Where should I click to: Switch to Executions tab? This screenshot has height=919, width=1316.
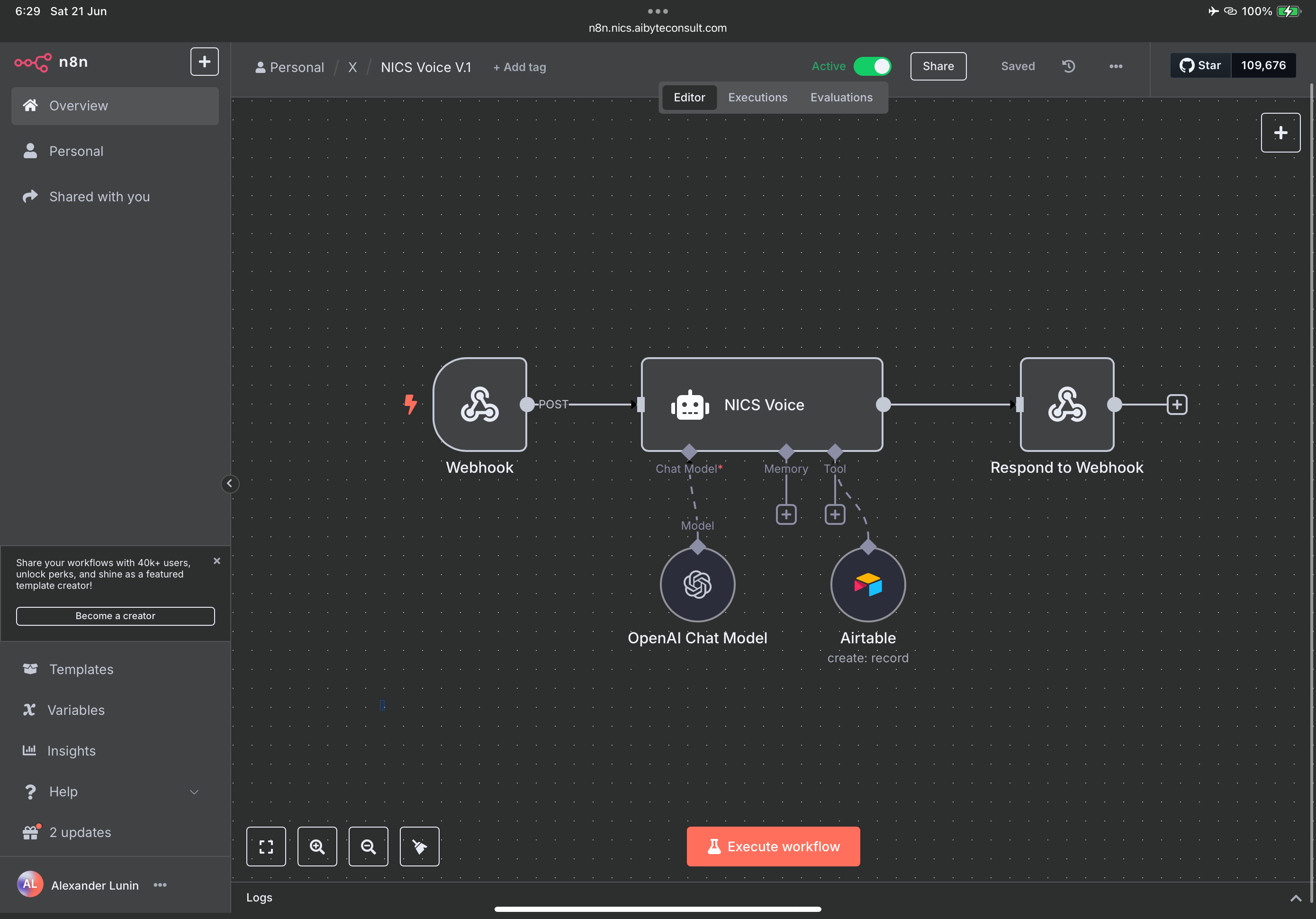(x=757, y=98)
